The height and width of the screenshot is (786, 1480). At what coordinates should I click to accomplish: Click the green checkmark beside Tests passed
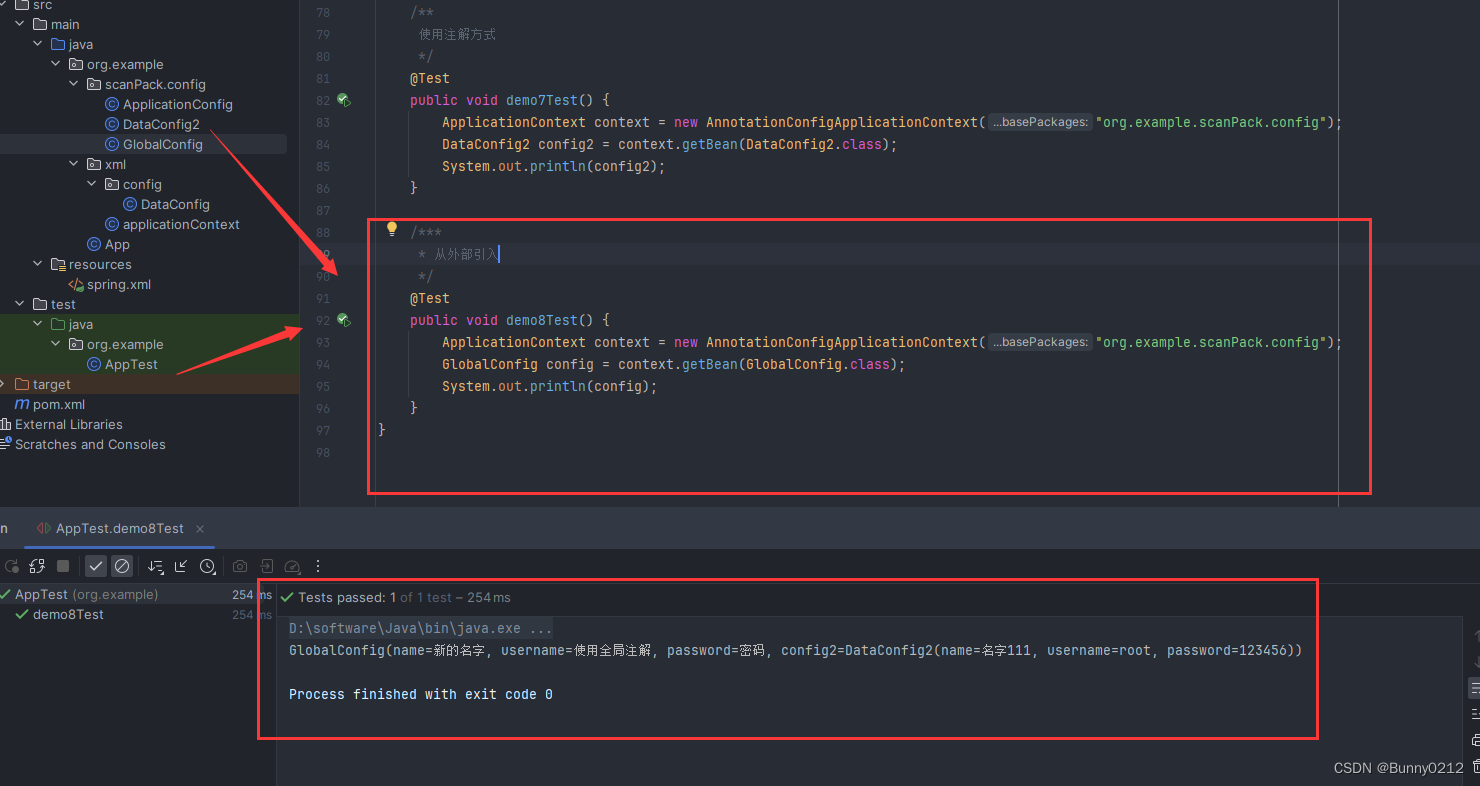[287, 597]
